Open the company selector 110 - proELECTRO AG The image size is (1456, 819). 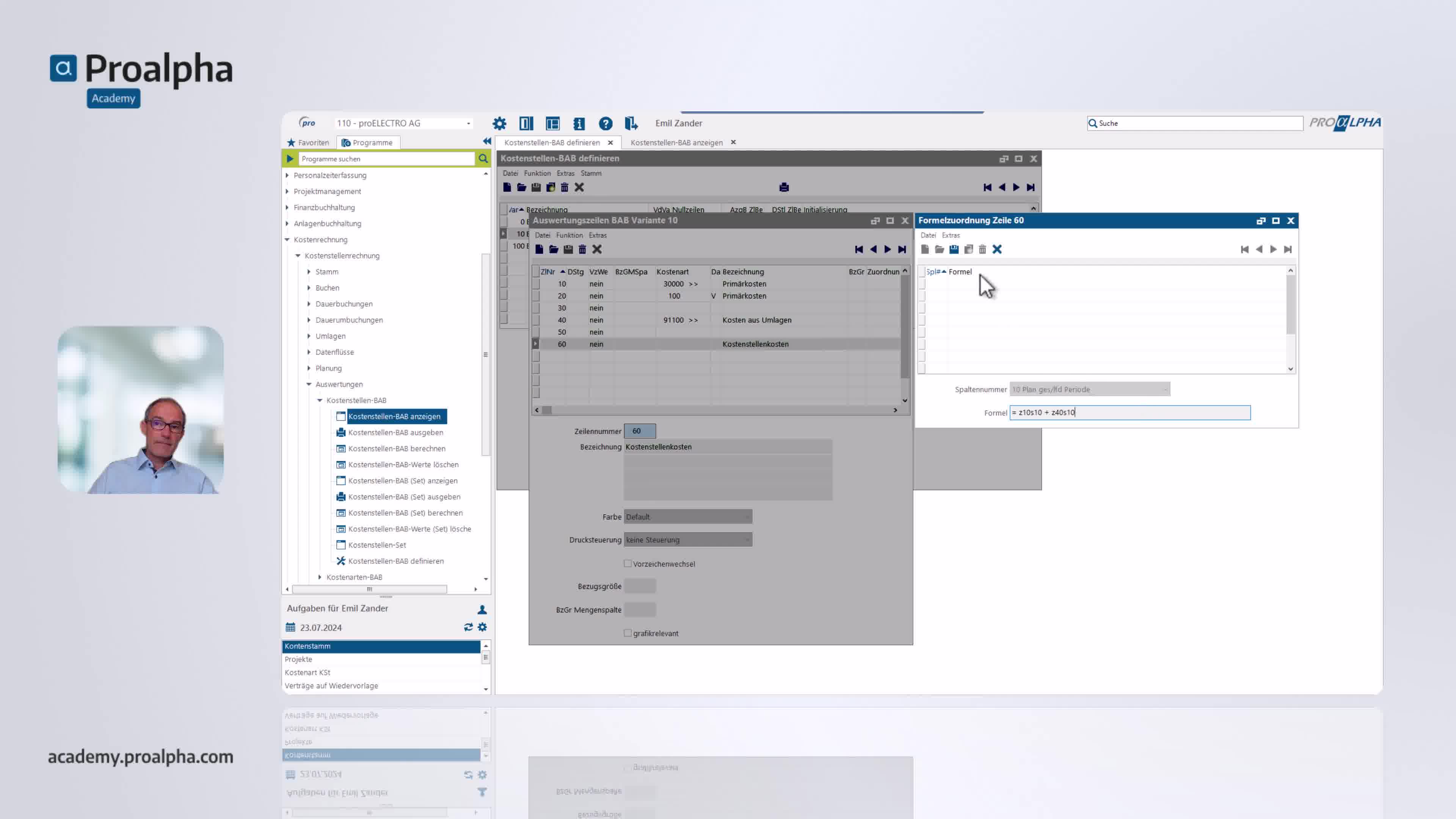[x=403, y=123]
